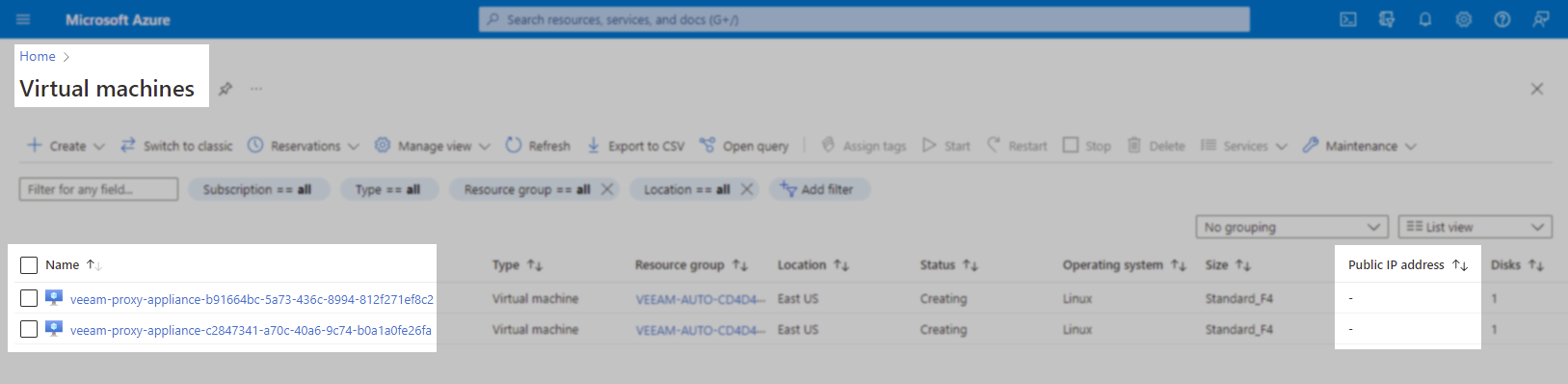Click Standard_F4 size in the c2847341 row

tap(1239, 330)
